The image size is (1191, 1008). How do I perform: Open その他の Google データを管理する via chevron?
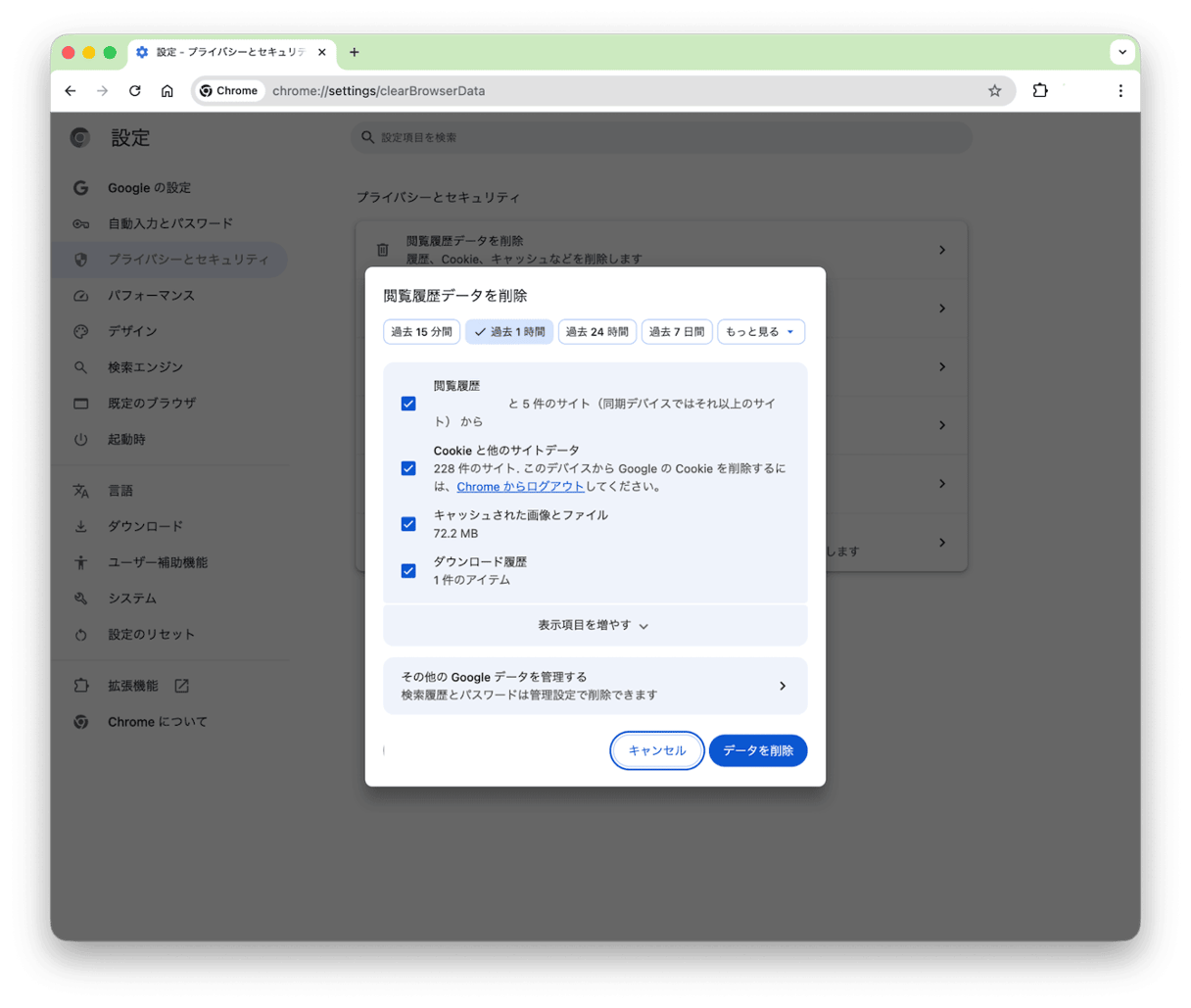click(x=783, y=686)
